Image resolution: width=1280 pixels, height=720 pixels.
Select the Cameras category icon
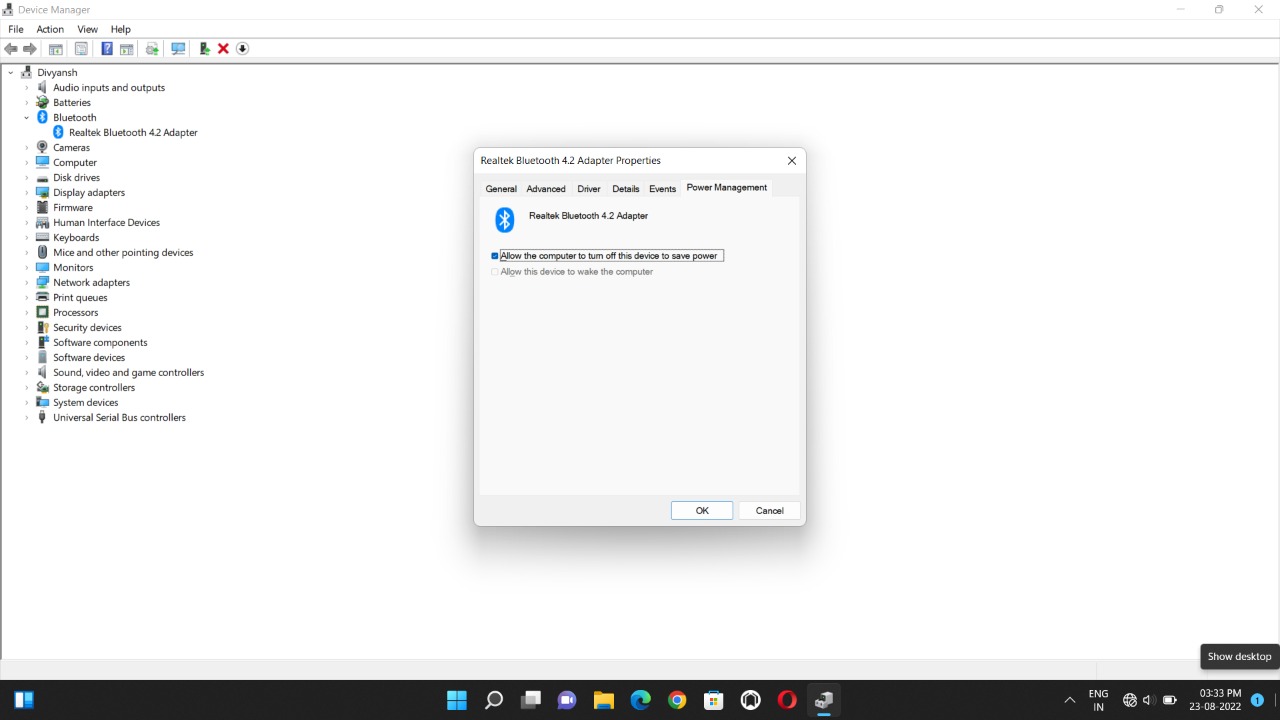pyautogui.click(x=42, y=147)
